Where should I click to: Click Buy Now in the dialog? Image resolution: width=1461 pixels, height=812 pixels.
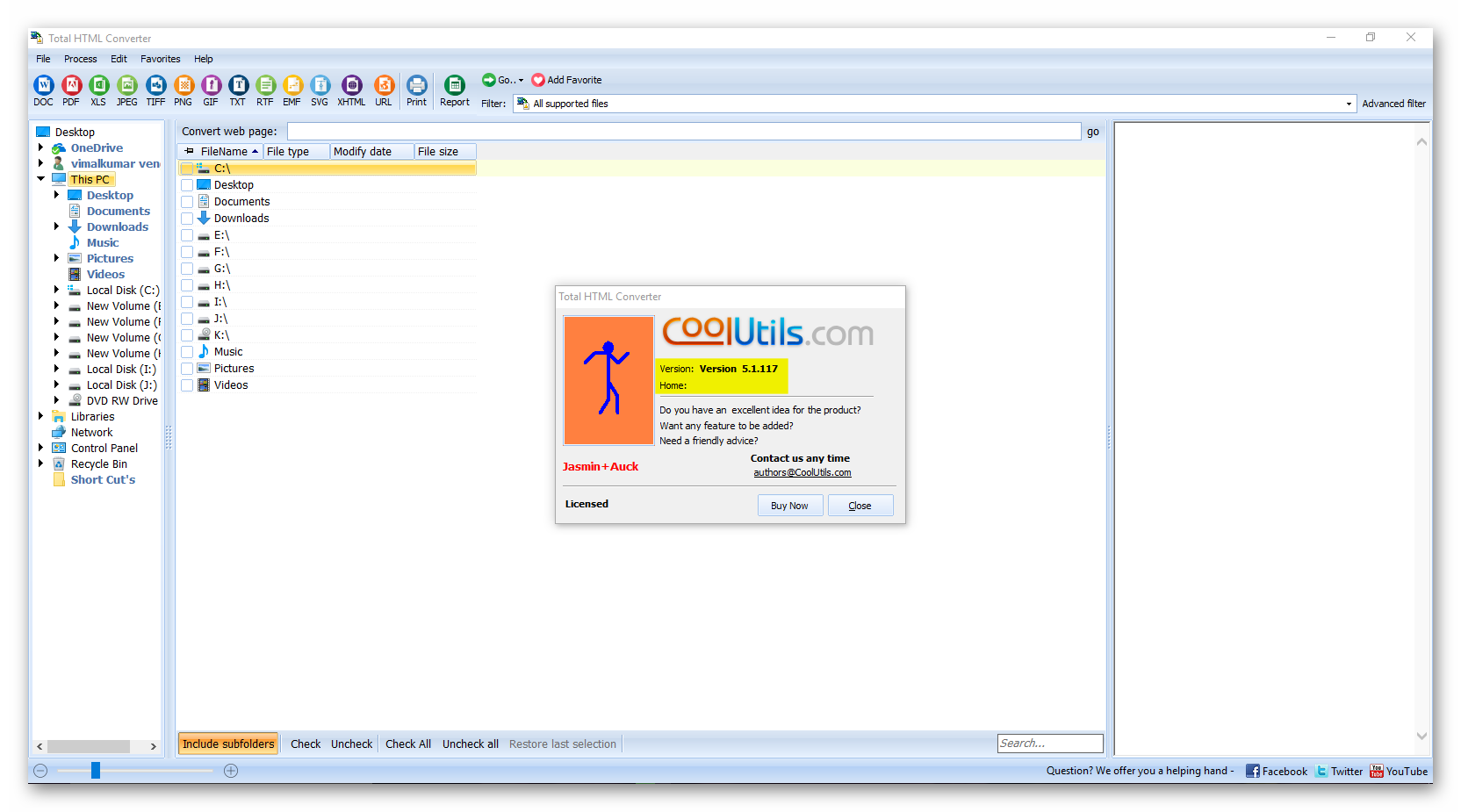[790, 506]
